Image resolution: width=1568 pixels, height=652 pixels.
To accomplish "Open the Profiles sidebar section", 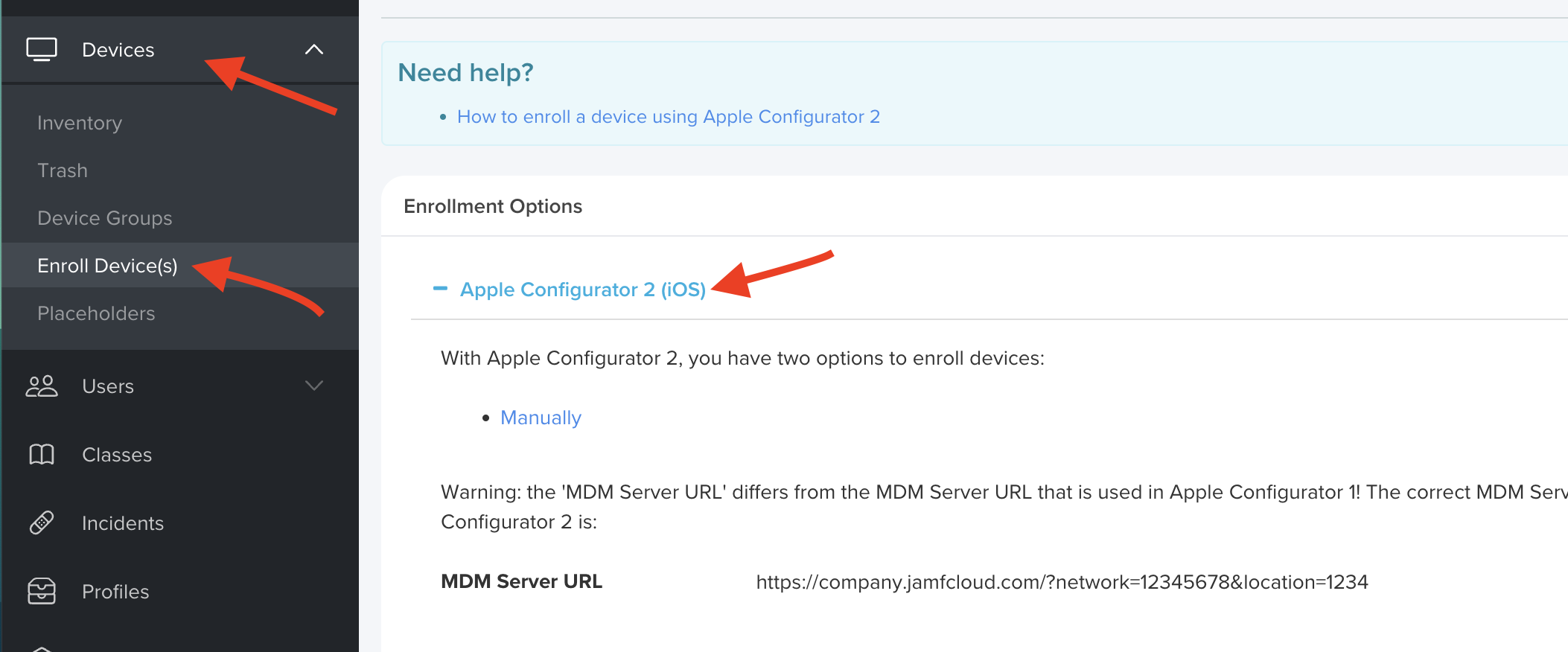I will point(180,592).
